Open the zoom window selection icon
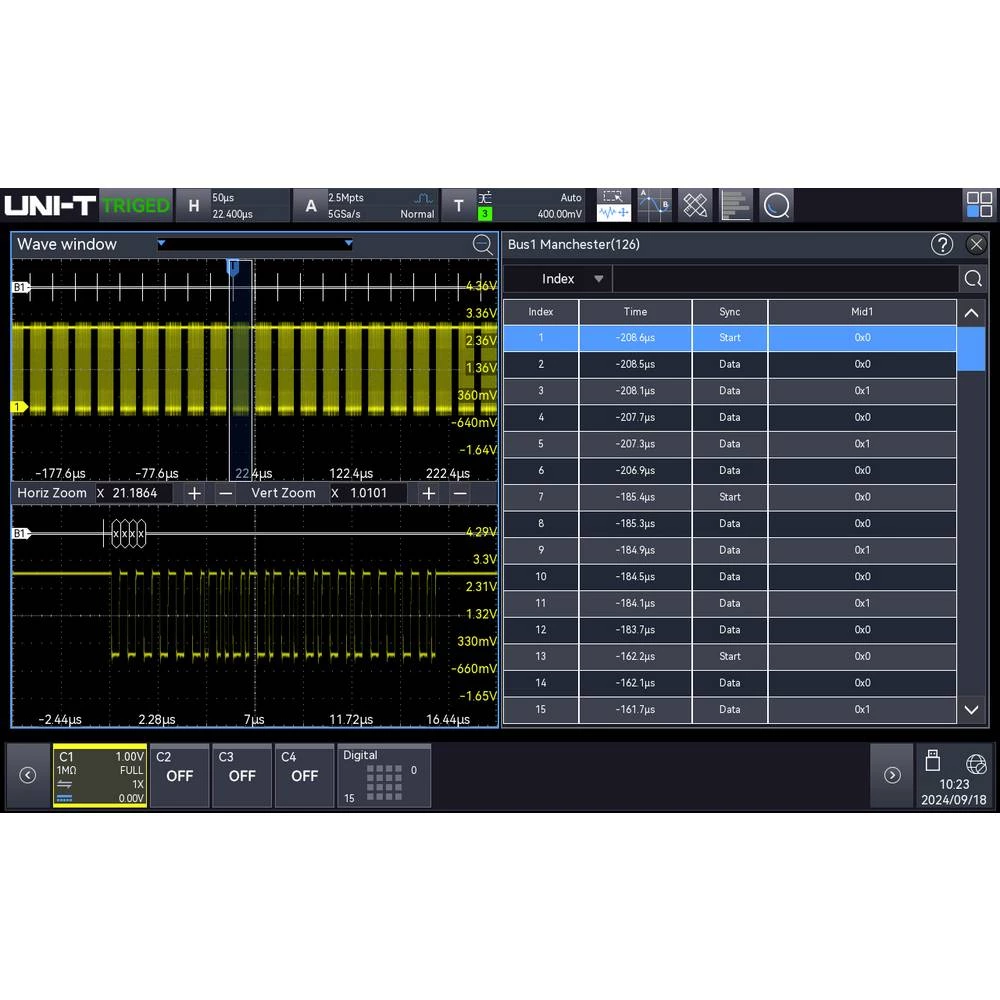The width and height of the screenshot is (1000, 1000). click(x=614, y=205)
